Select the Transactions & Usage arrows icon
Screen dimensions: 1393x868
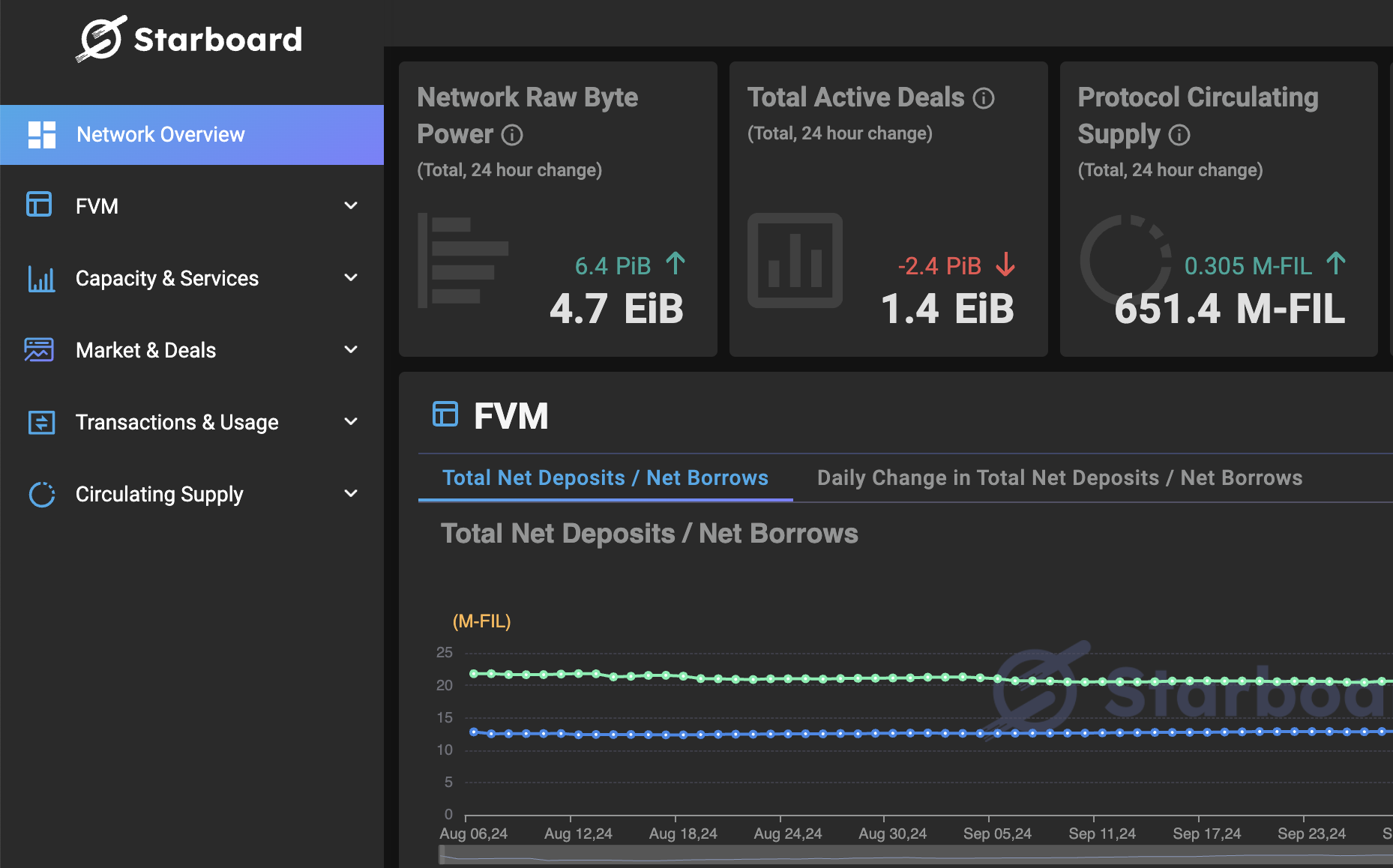coord(41,421)
